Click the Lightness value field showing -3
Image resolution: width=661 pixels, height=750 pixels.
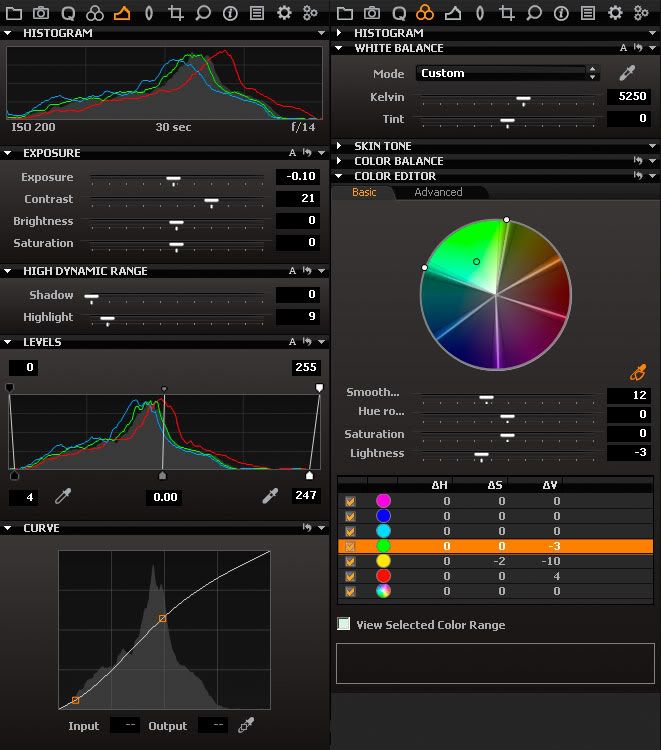coord(628,452)
